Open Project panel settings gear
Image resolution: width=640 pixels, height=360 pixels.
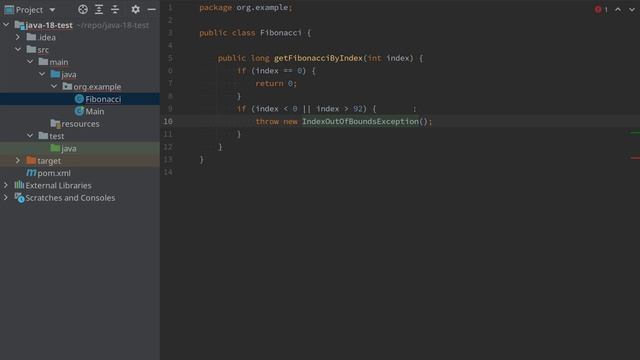coord(136,9)
